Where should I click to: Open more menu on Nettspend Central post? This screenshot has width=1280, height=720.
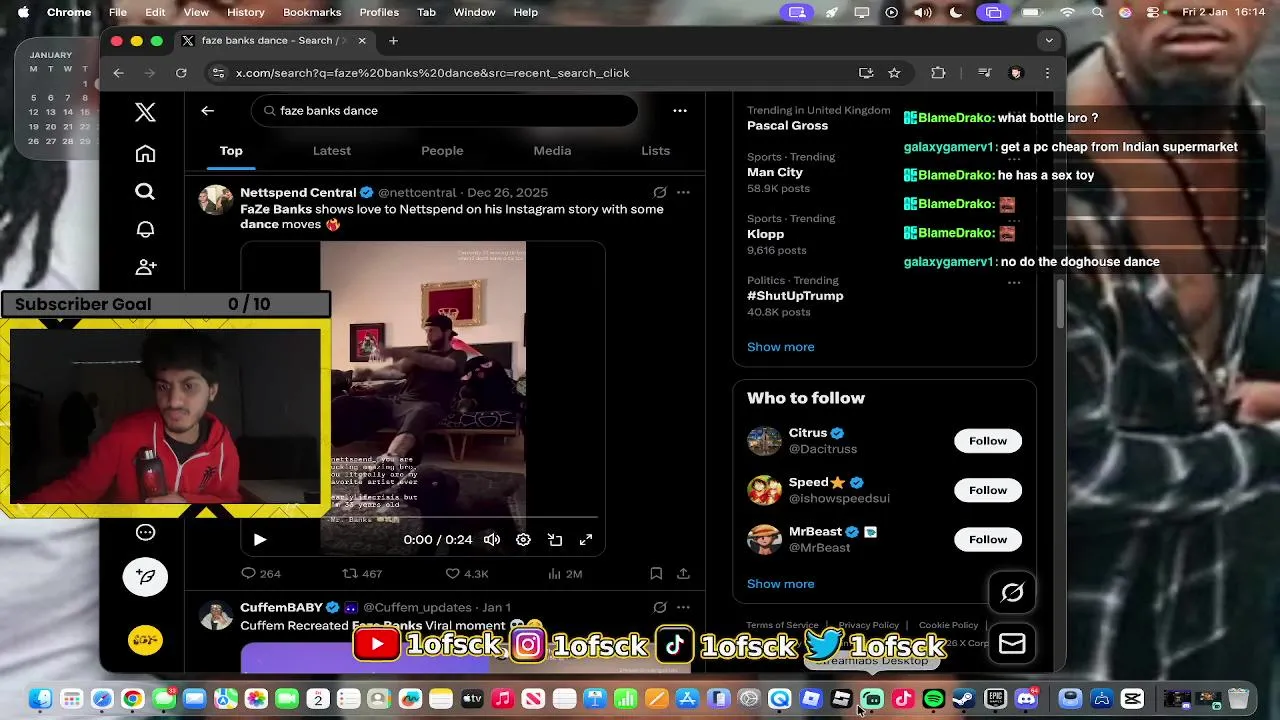[x=683, y=192]
